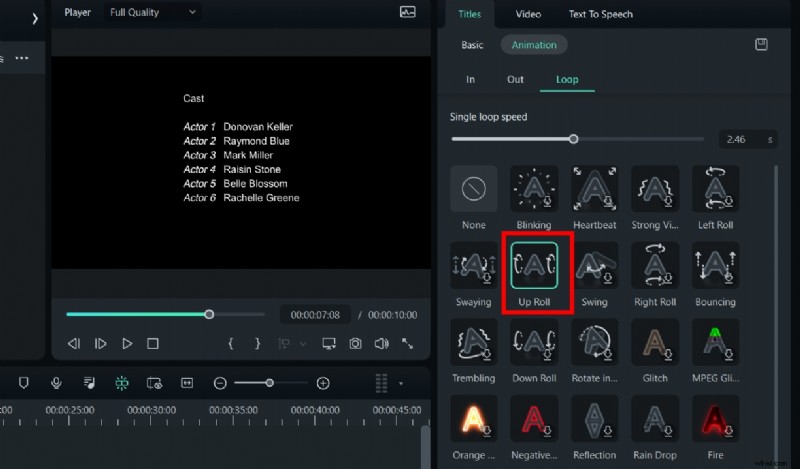
Task: Click the Basic button
Action: (472, 45)
